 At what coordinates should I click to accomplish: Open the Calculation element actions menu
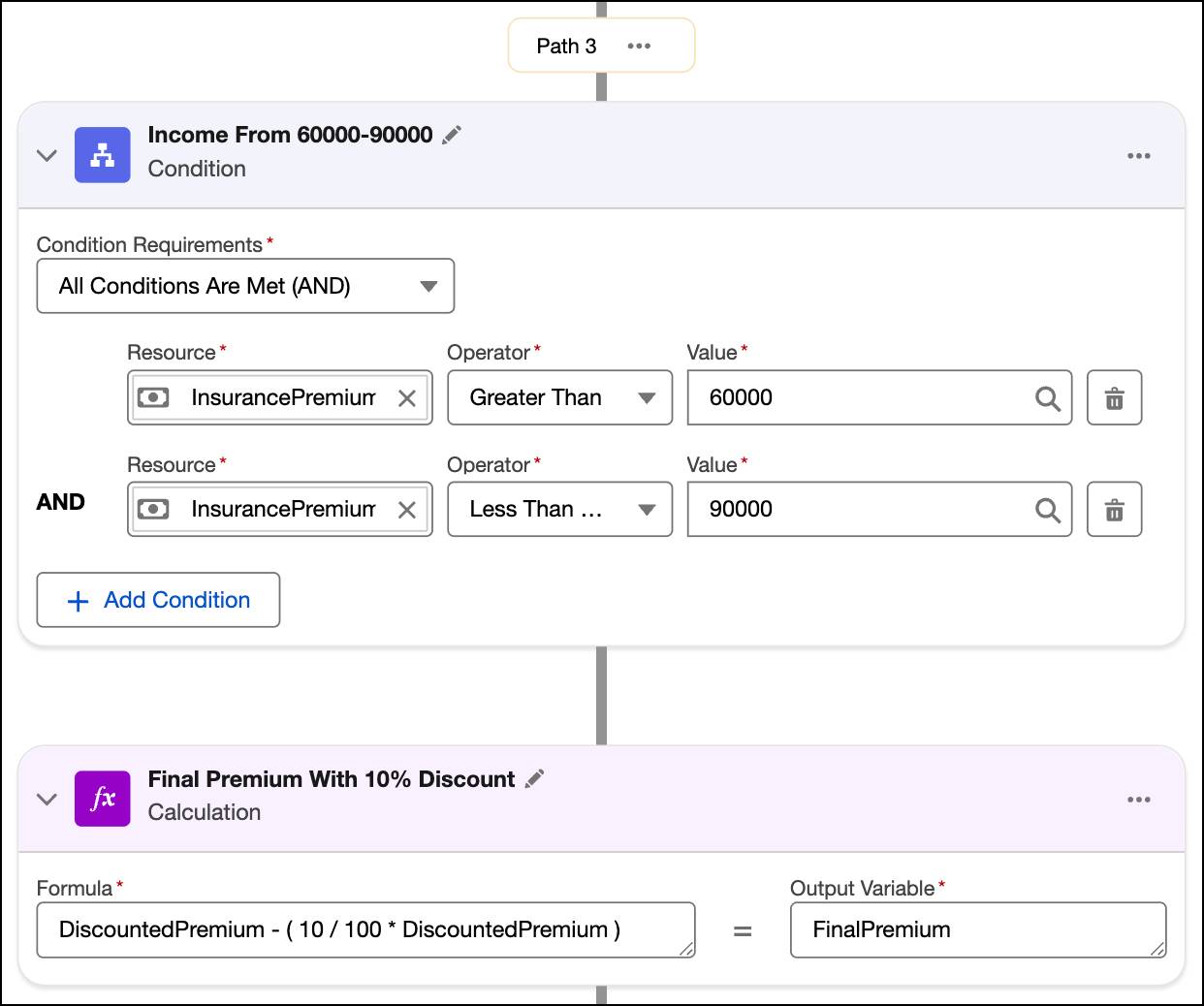[1139, 800]
